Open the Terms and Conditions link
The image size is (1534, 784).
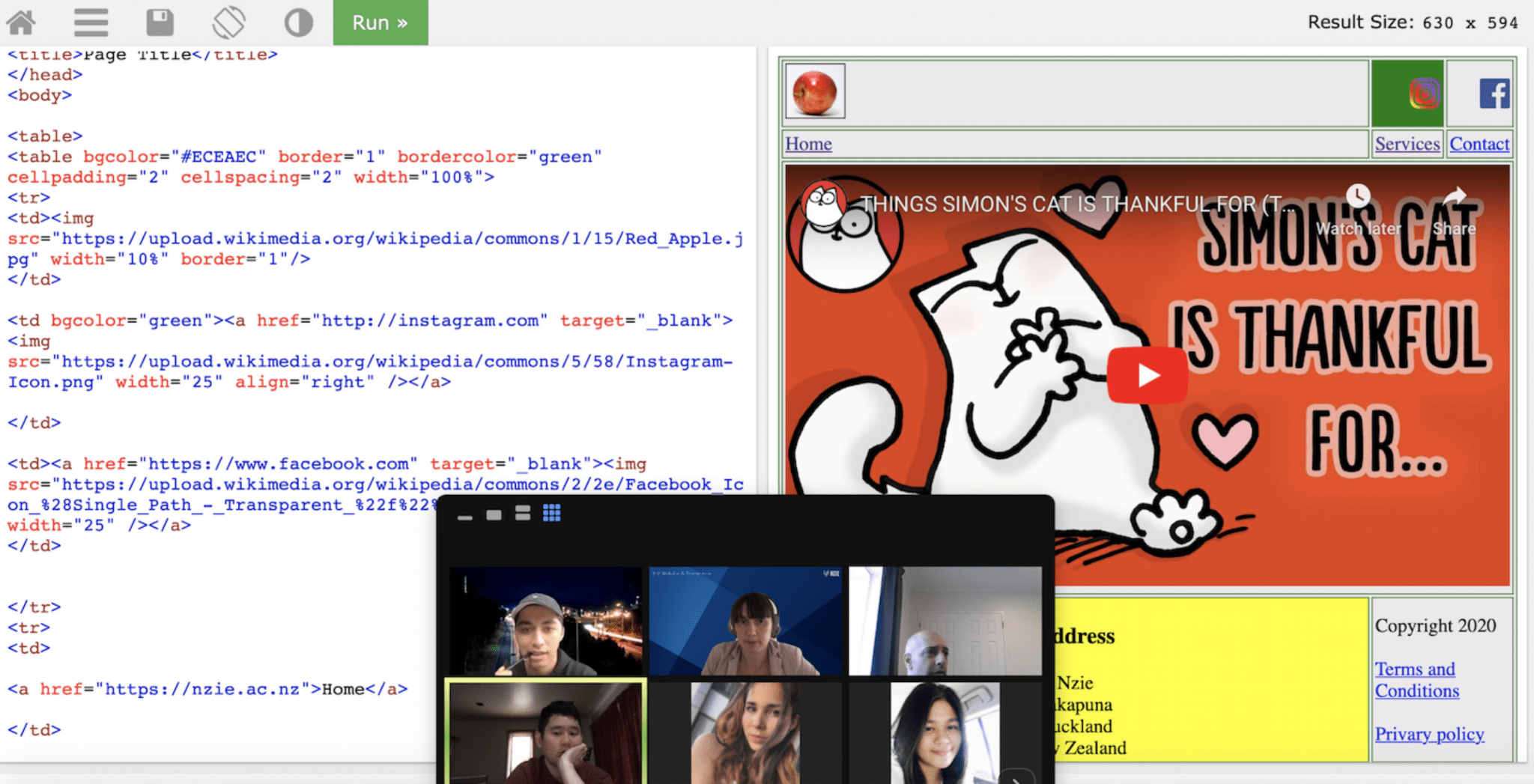tap(1416, 680)
